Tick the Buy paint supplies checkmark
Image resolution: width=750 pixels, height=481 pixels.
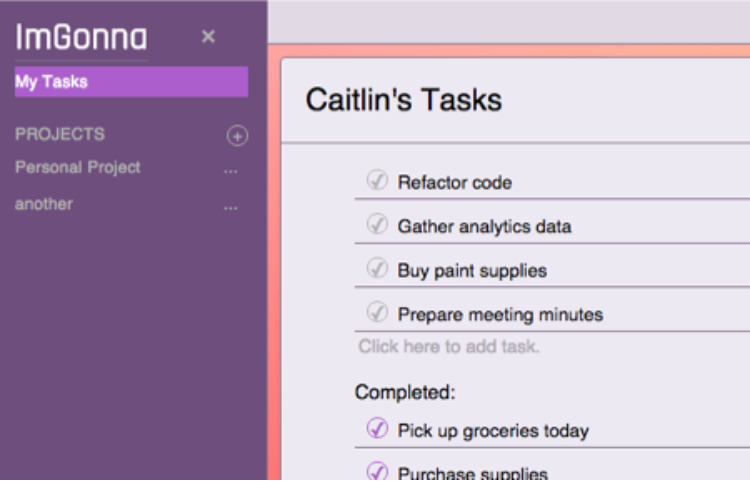click(377, 268)
